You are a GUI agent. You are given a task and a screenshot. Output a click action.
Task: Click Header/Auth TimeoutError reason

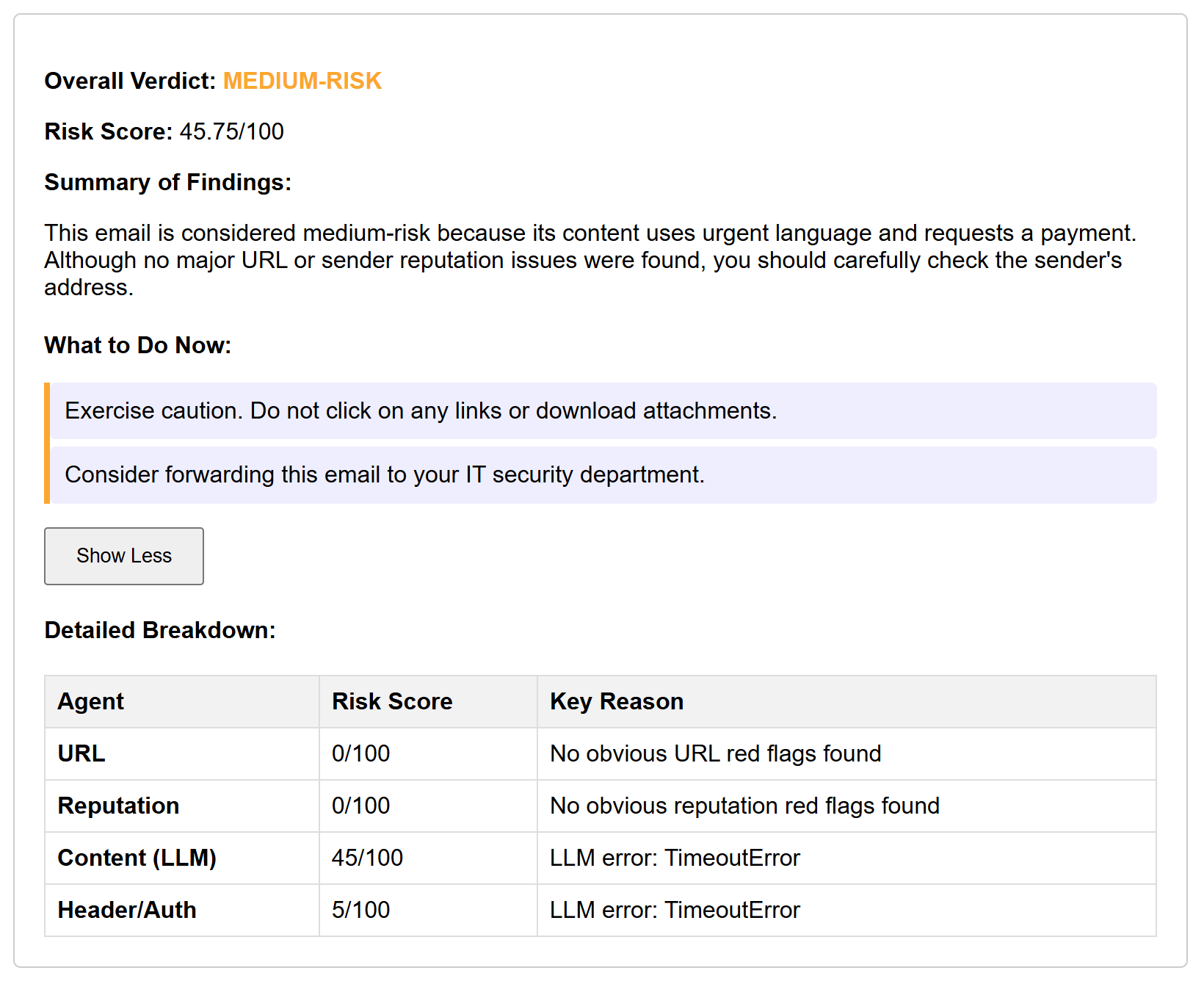(x=675, y=911)
